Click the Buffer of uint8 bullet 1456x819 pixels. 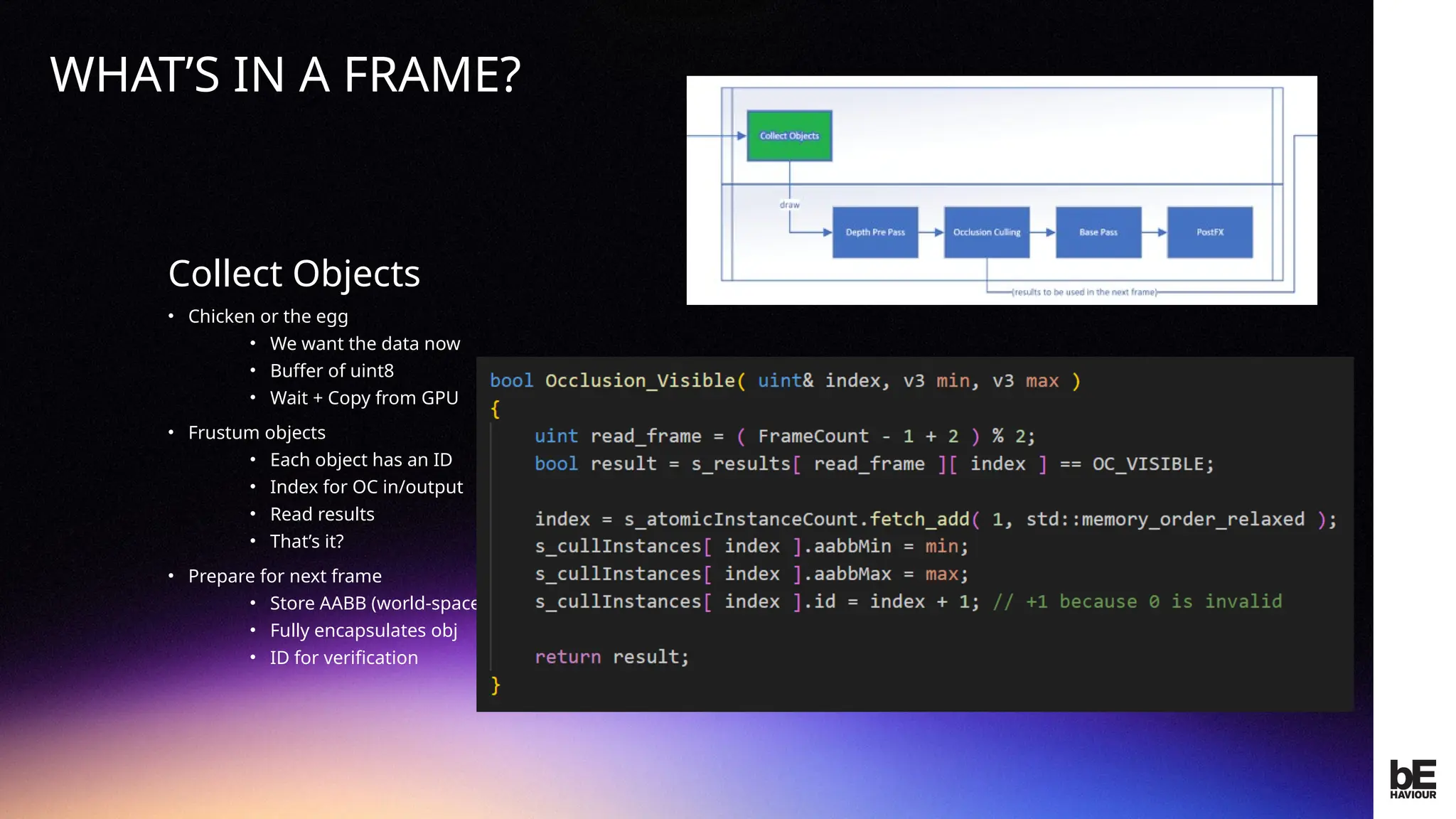click(x=331, y=371)
